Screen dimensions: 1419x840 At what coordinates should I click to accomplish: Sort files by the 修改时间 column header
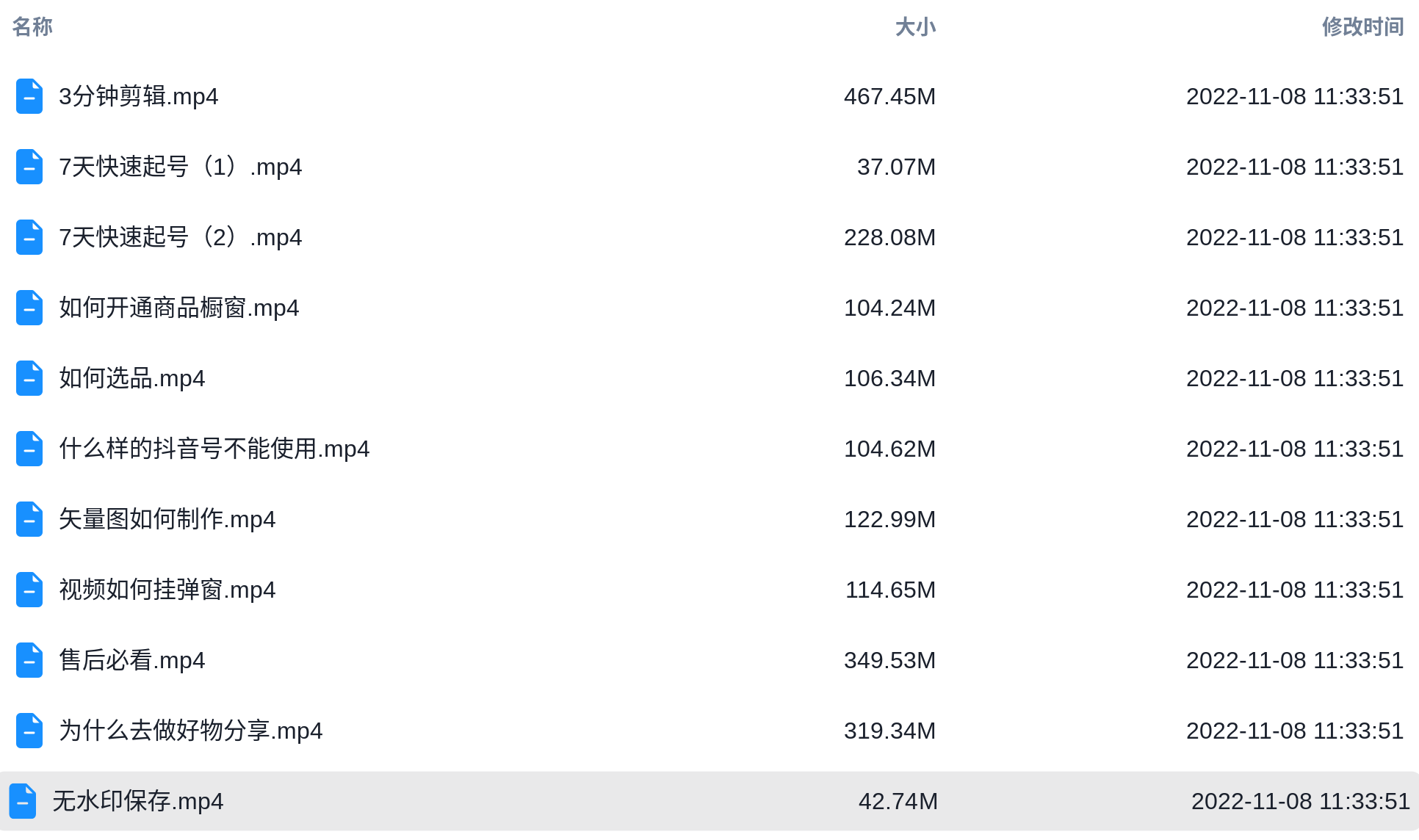(1362, 26)
